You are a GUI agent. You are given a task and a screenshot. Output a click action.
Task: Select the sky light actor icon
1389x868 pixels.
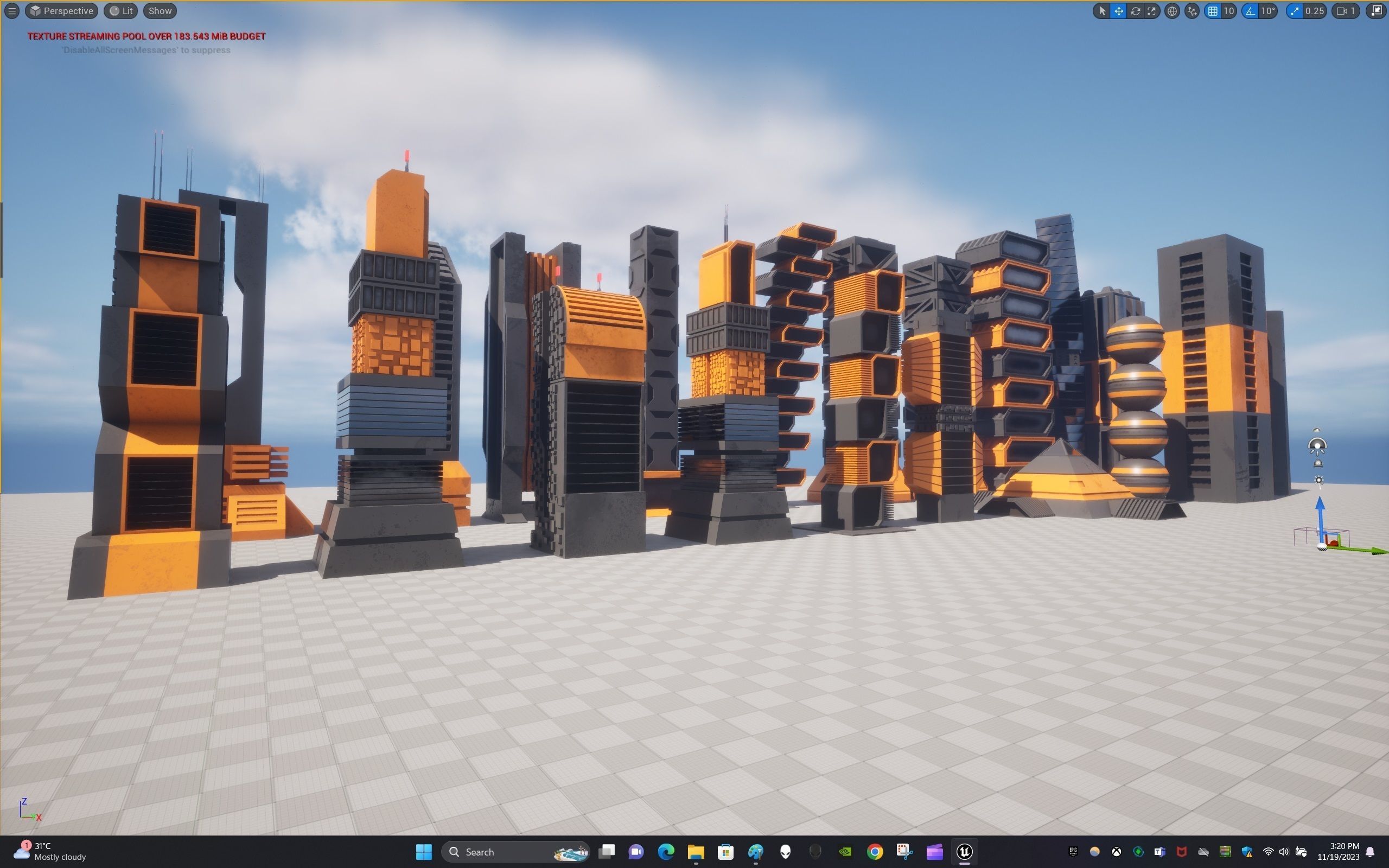(1317, 445)
